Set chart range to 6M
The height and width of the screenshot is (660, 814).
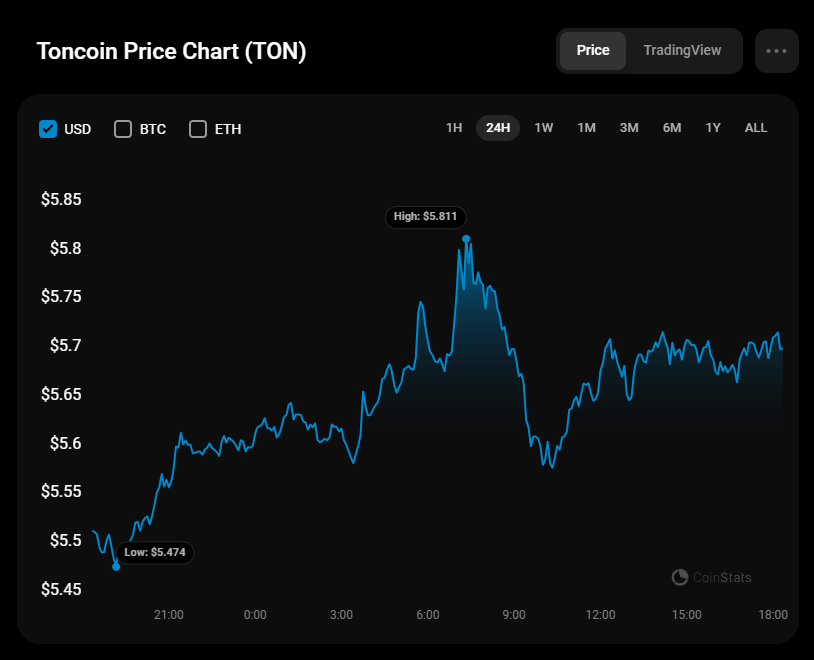pos(672,128)
